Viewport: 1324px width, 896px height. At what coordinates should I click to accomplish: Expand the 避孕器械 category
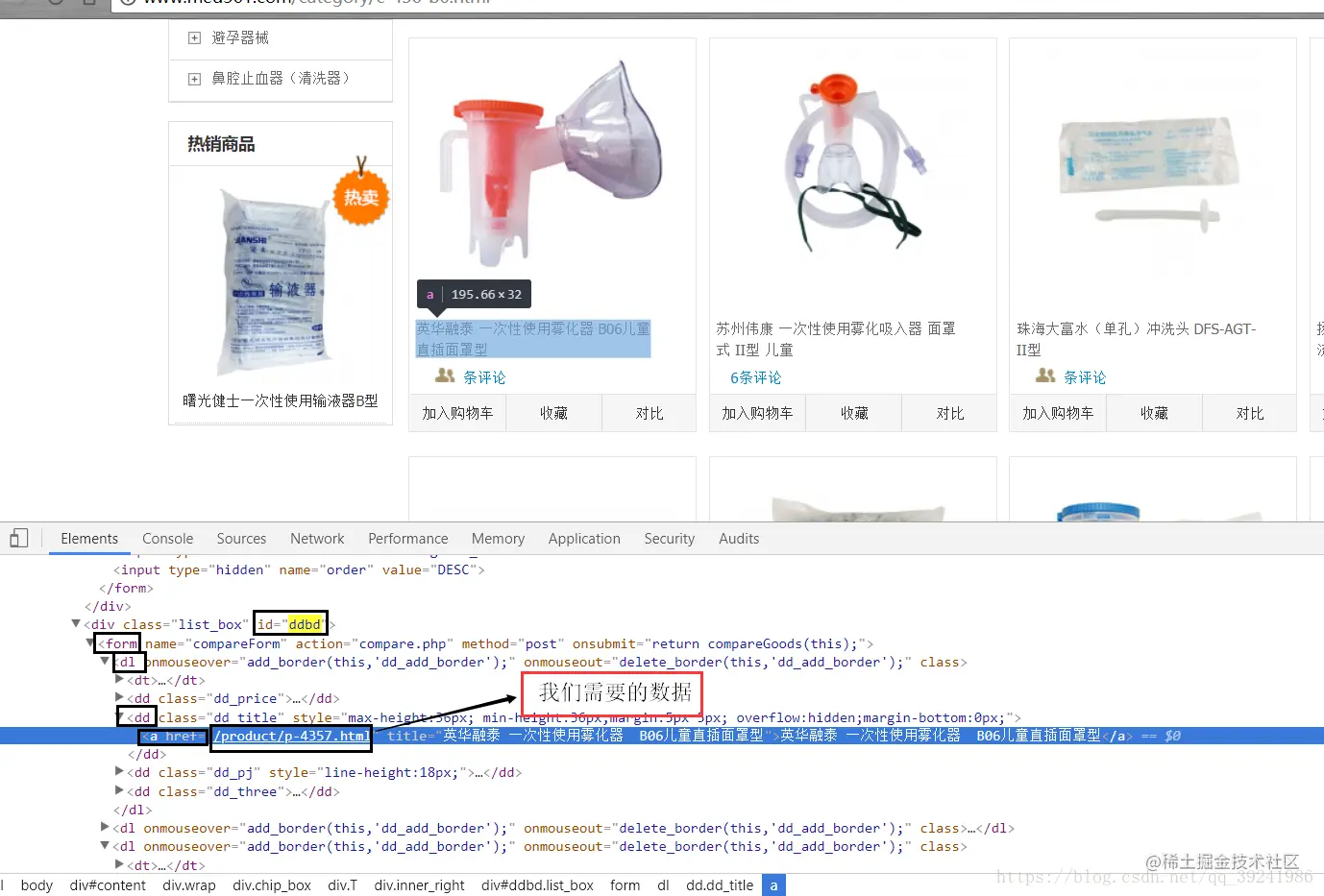pos(193,38)
